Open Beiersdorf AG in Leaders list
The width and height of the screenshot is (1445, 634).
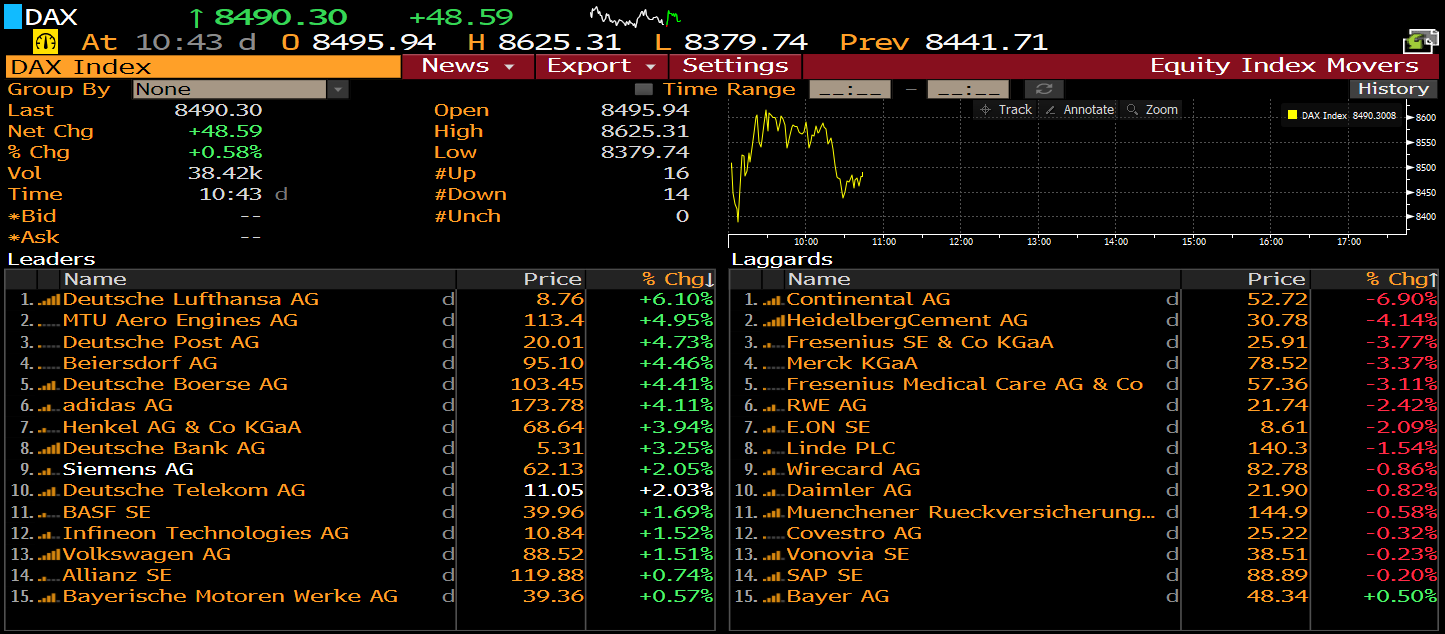[x=139, y=364]
